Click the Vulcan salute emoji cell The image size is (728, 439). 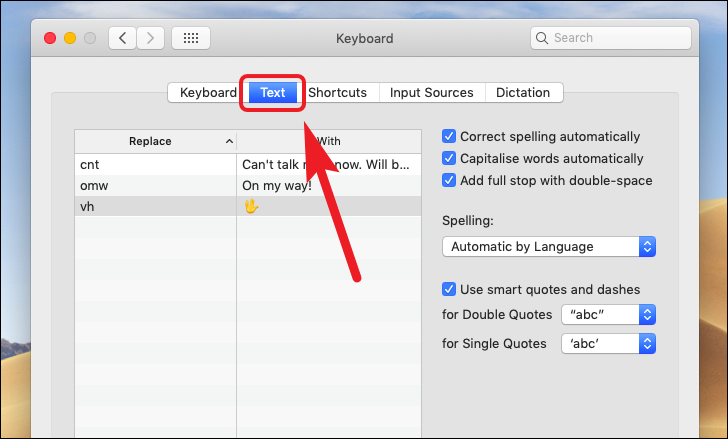pyautogui.click(x=251, y=206)
